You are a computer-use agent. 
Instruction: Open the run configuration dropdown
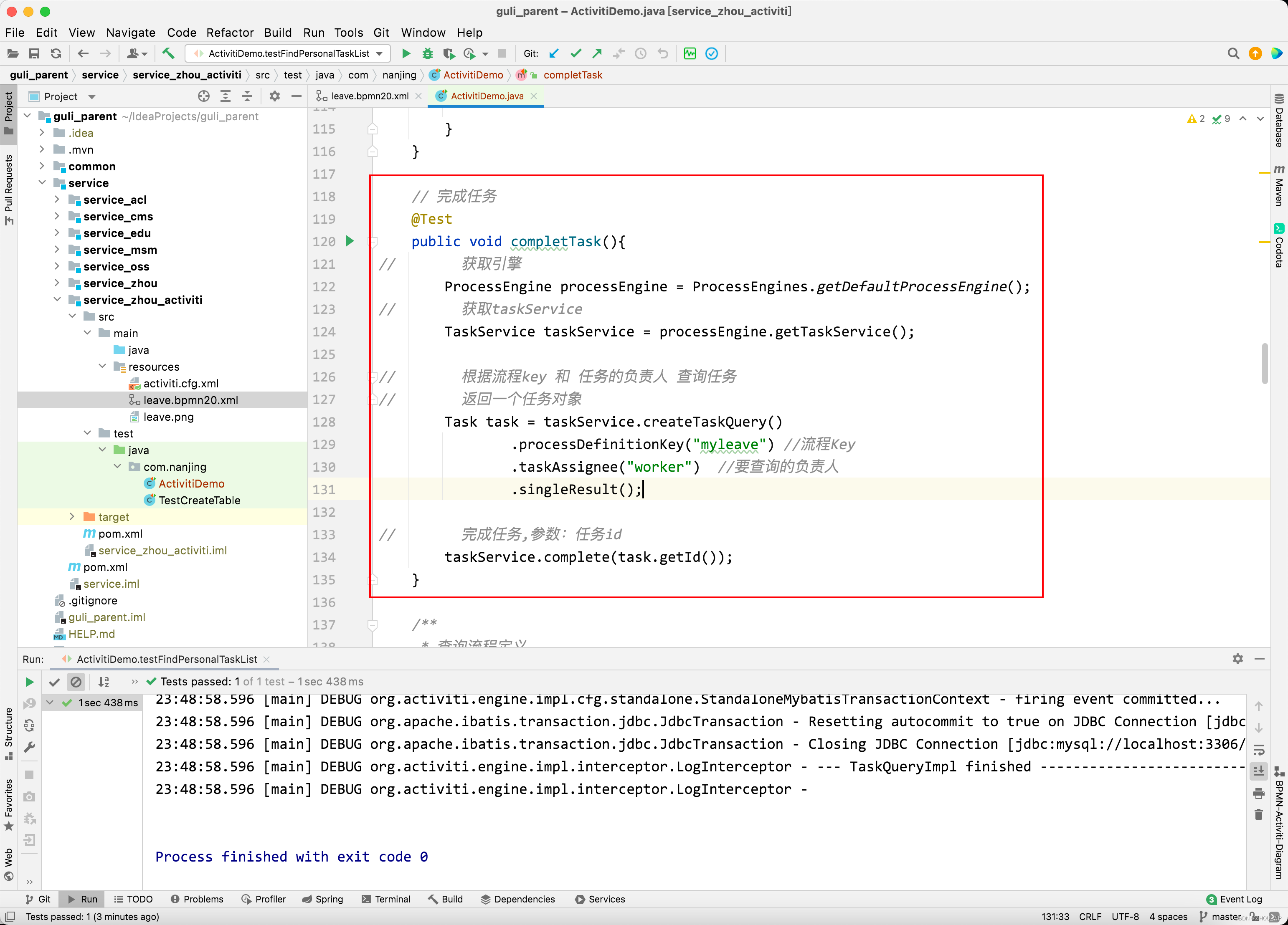point(379,53)
